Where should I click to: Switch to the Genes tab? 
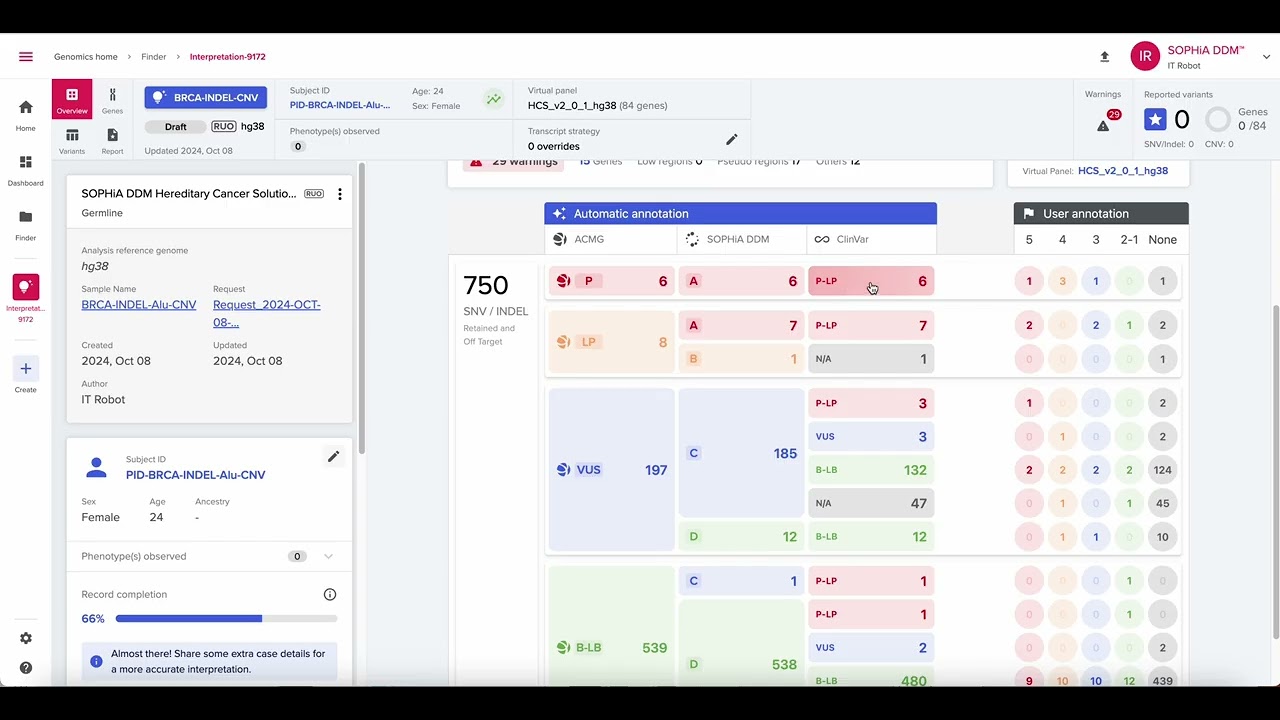[112, 100]
